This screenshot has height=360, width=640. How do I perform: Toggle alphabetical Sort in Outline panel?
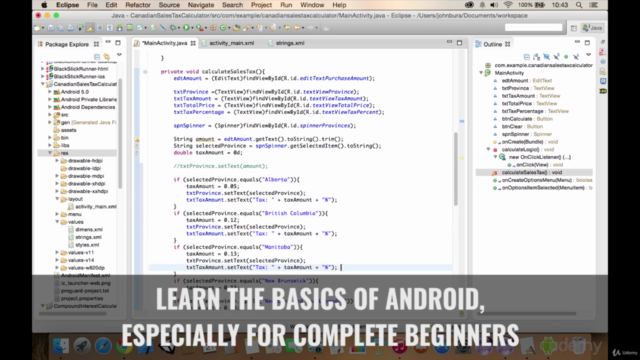pyautogui.click(x=536, y=57)
